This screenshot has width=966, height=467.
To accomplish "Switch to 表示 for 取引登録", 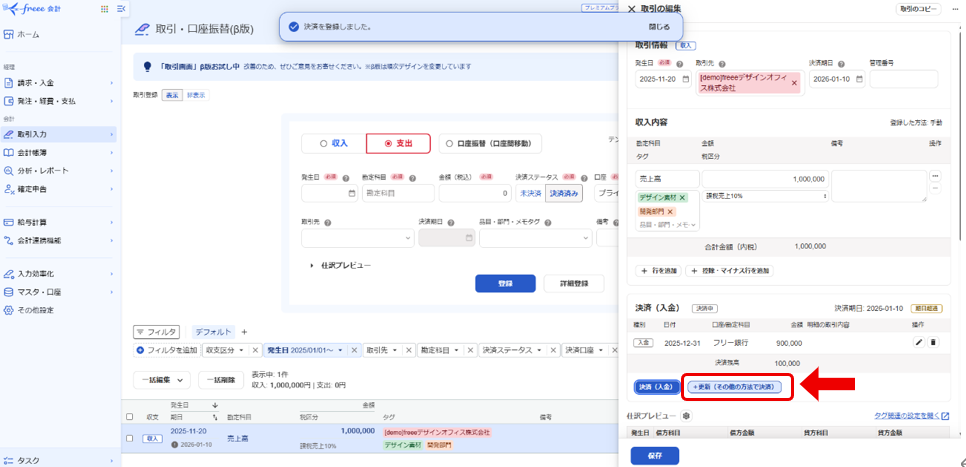I will [171, 95].
